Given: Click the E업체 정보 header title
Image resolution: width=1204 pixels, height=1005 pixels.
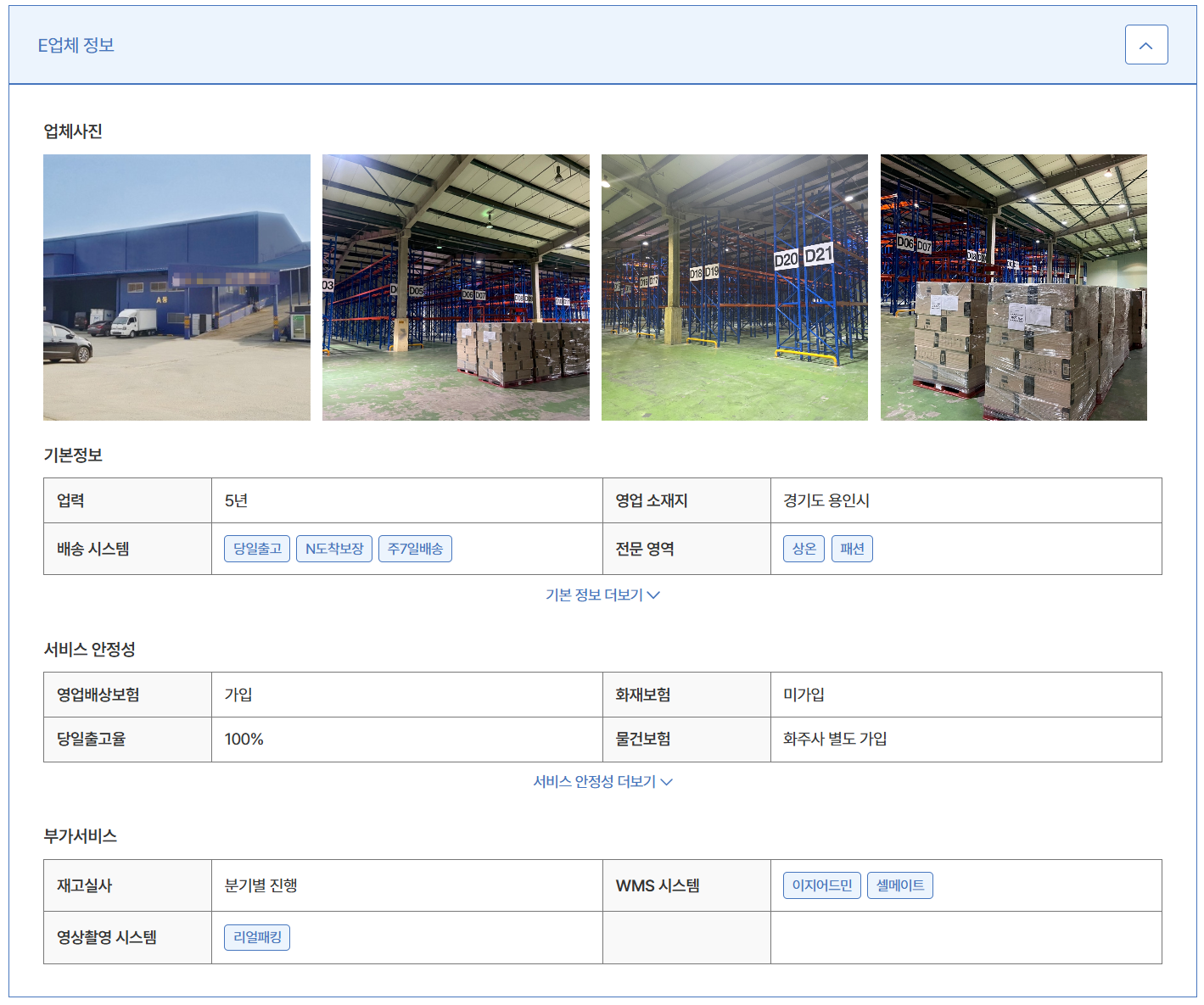Looking at the screenshot, I should (76, 45).
